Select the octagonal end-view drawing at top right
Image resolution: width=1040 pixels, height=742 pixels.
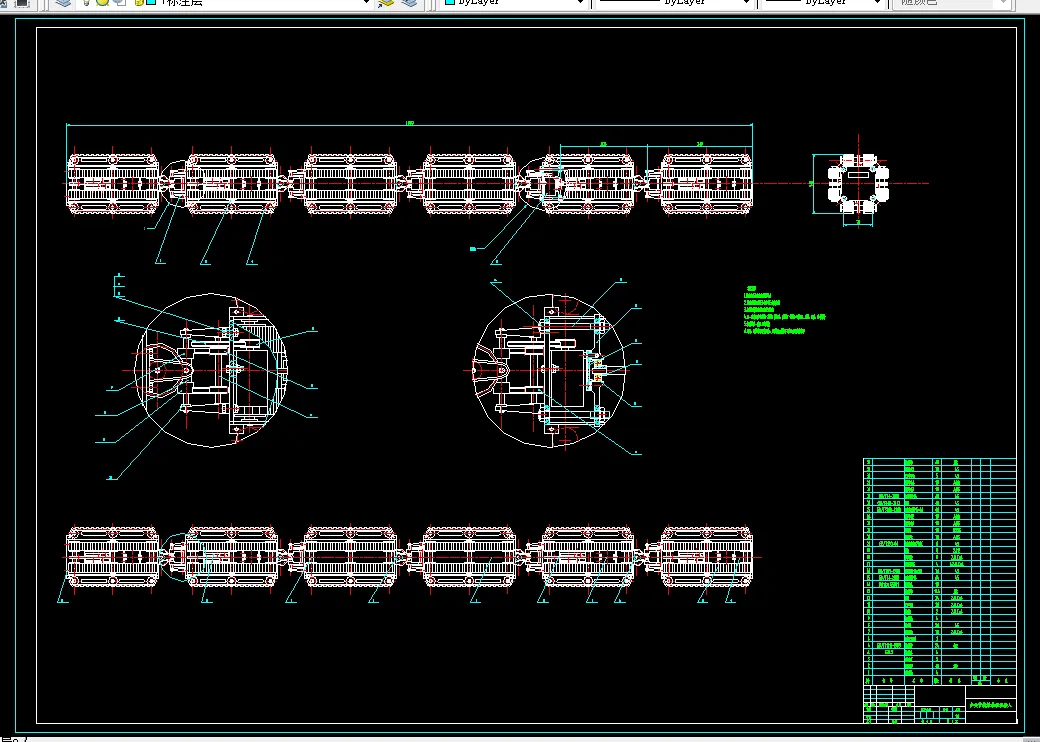[x=858, y=183]
